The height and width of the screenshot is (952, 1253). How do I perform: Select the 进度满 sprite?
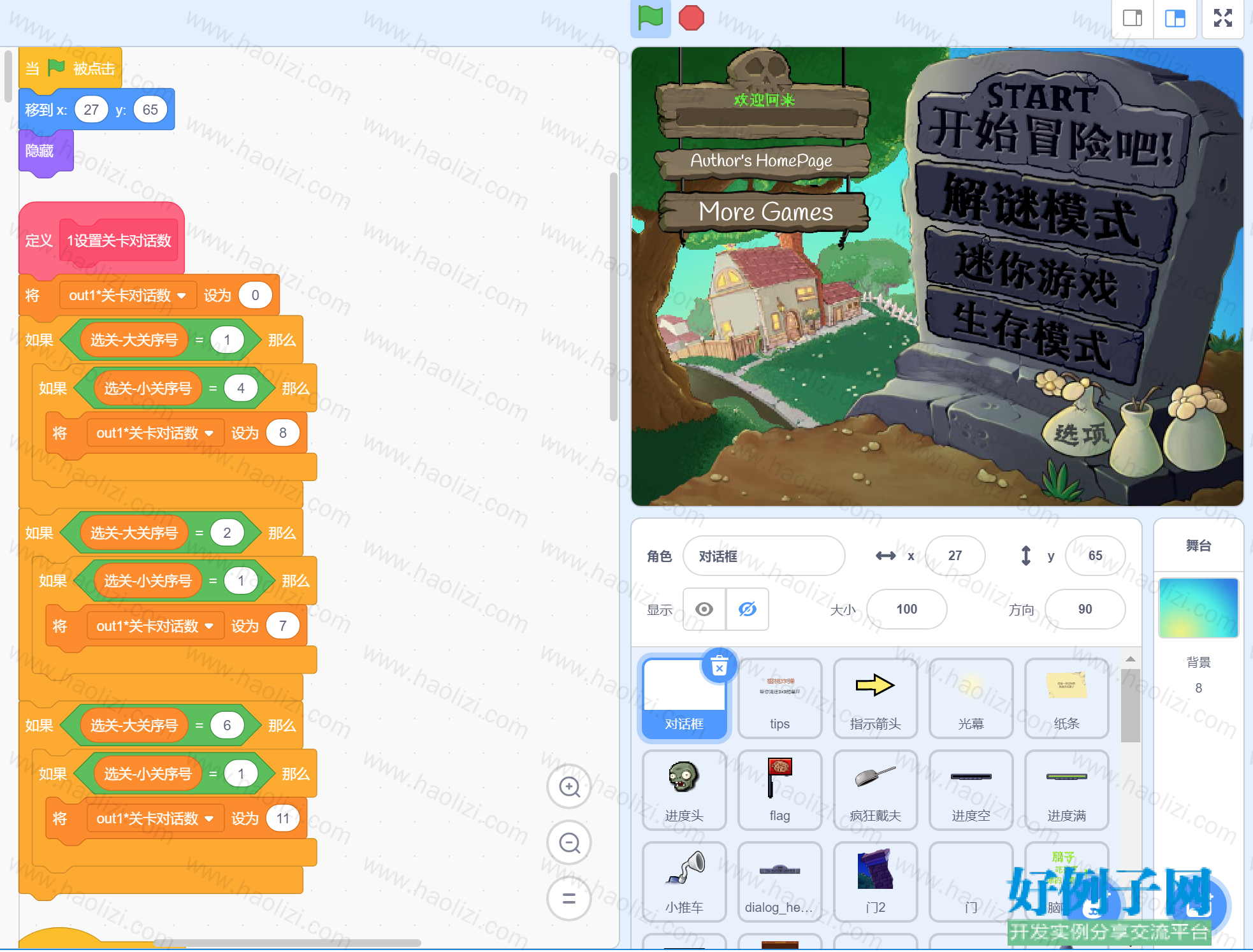pos(1066,791)
